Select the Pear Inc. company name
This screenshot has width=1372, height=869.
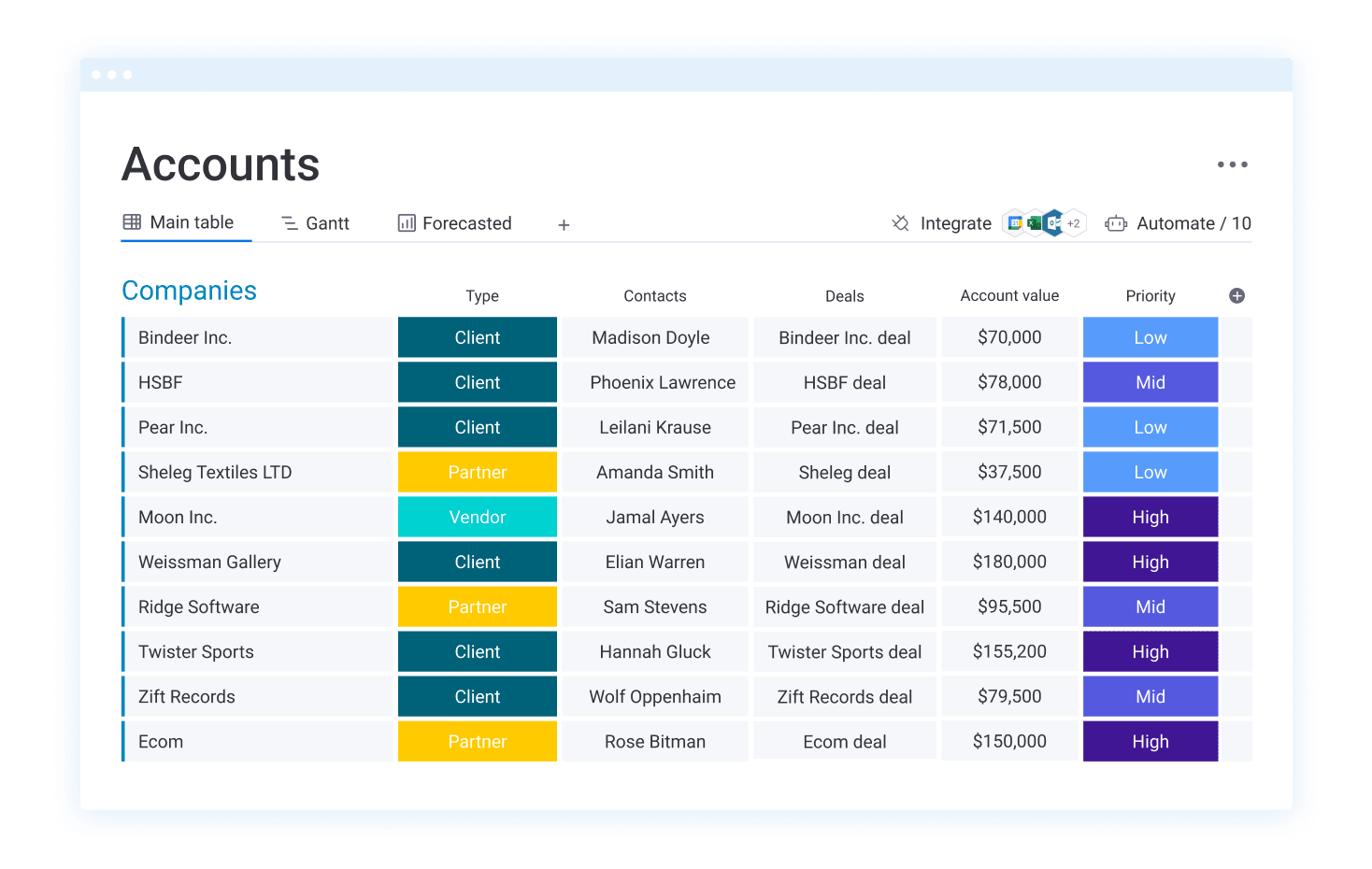173,428
